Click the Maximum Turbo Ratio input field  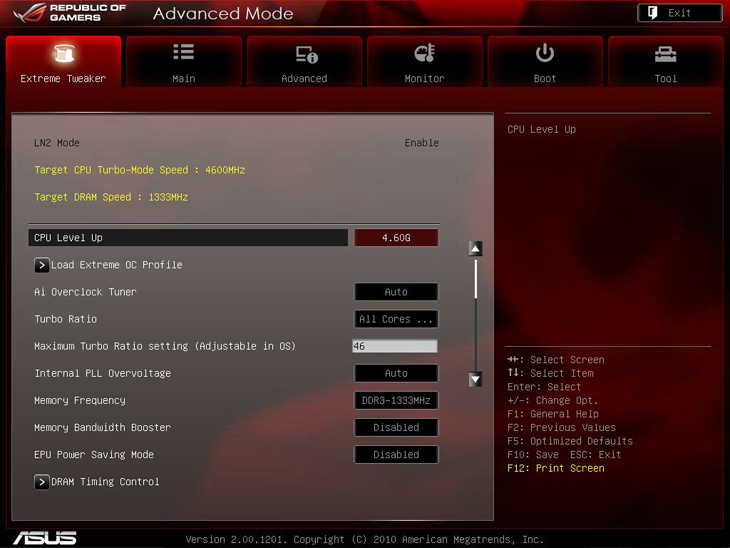coord(394,347)
